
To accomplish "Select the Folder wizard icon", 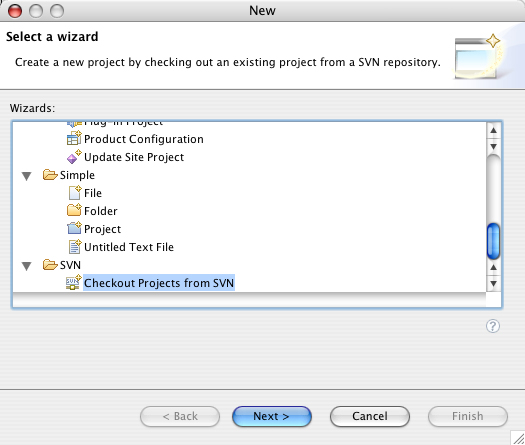I will click(x=74, y=210).
